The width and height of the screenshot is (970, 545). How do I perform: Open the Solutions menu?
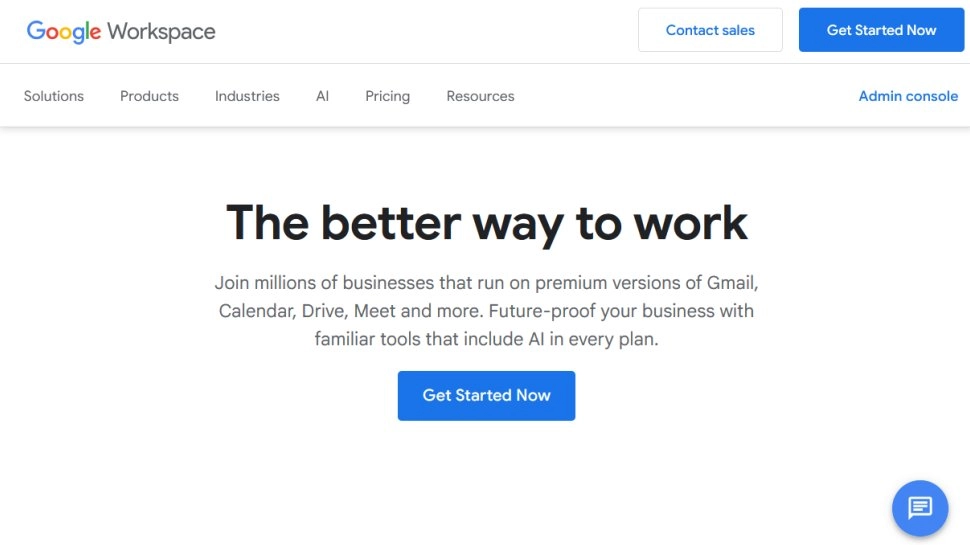(x=54, y=96)
